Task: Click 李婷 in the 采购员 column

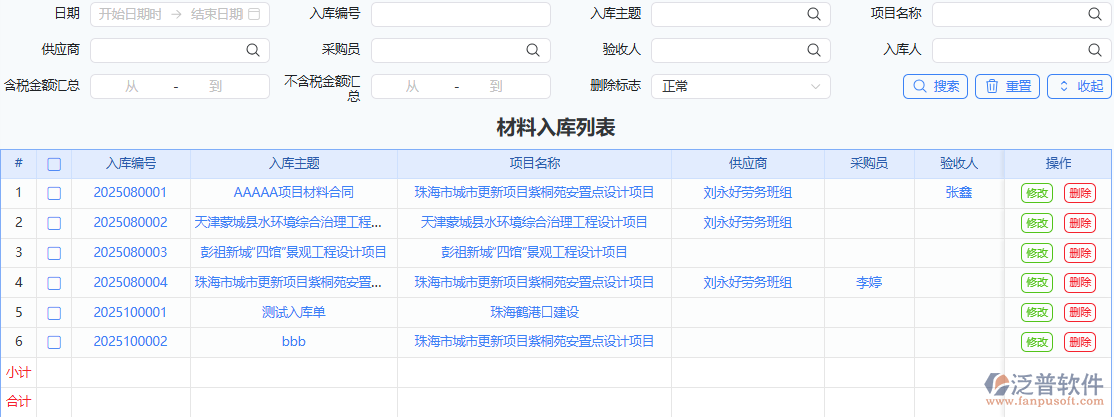Action: pyautogui.click(x=869, y=282)
